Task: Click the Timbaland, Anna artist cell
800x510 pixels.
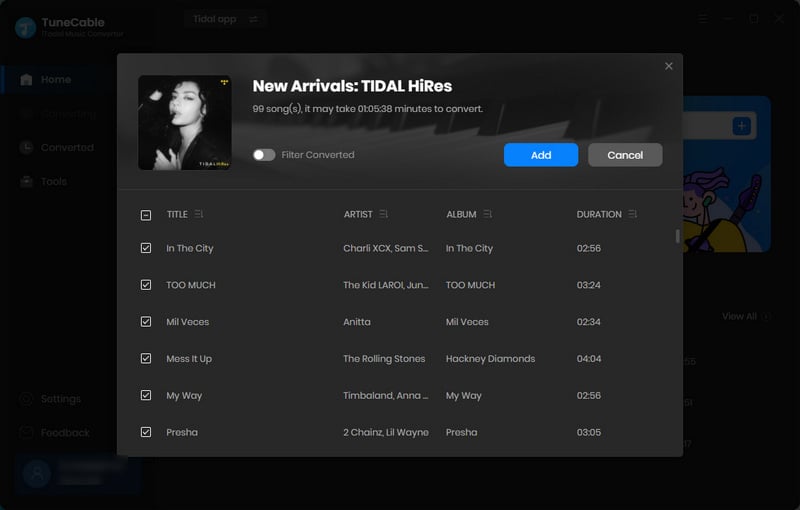Action: [386, 396]
